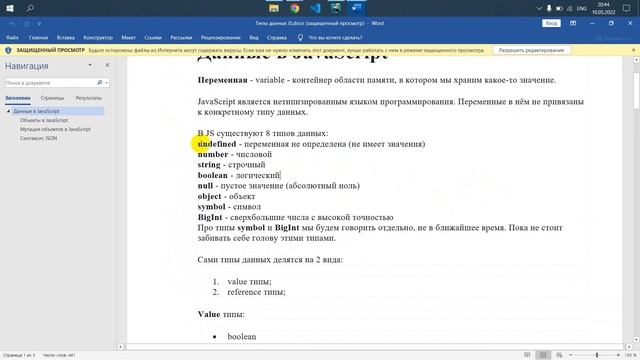This screenshot has height=360, width=640.
Task: Click the vertical scrollbar up arrow
Action: coord(636,60)
